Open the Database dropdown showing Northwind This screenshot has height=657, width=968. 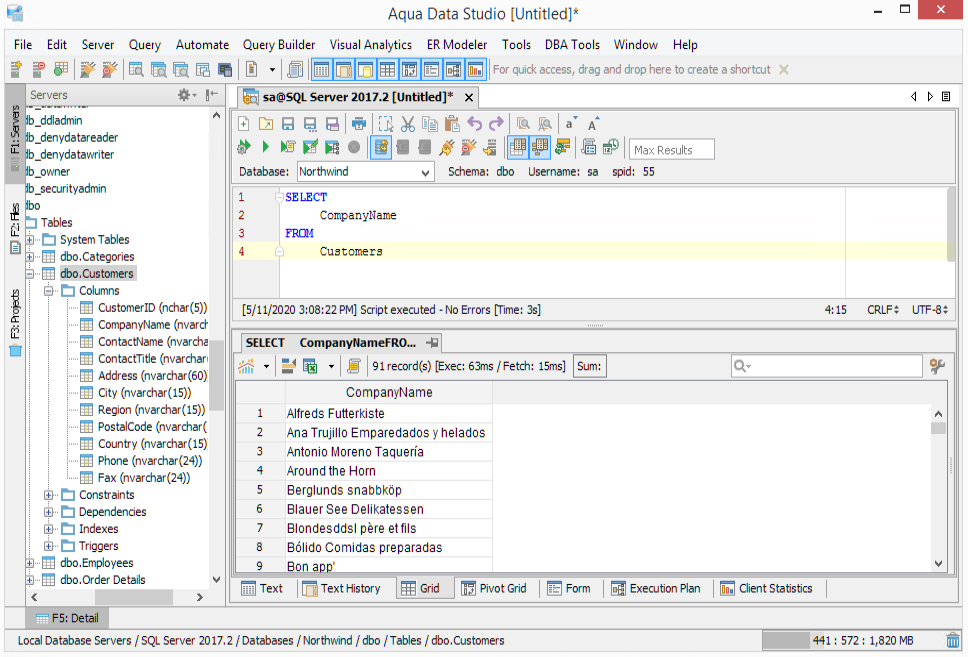(x=364, y=172)
